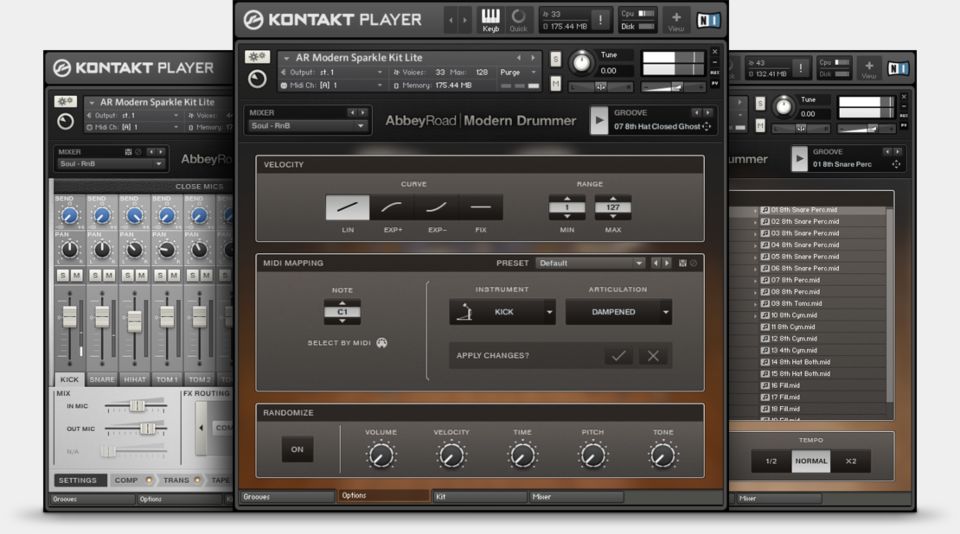This screenshot has width=960, height=534.
Task: Open the Instrument KICK dropdown
Action: point(503,312)
